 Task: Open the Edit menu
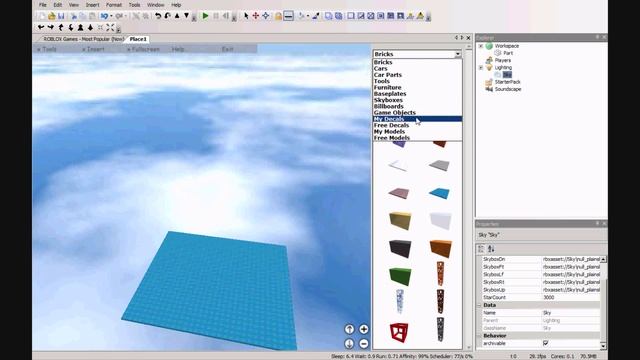coord(58,5)
